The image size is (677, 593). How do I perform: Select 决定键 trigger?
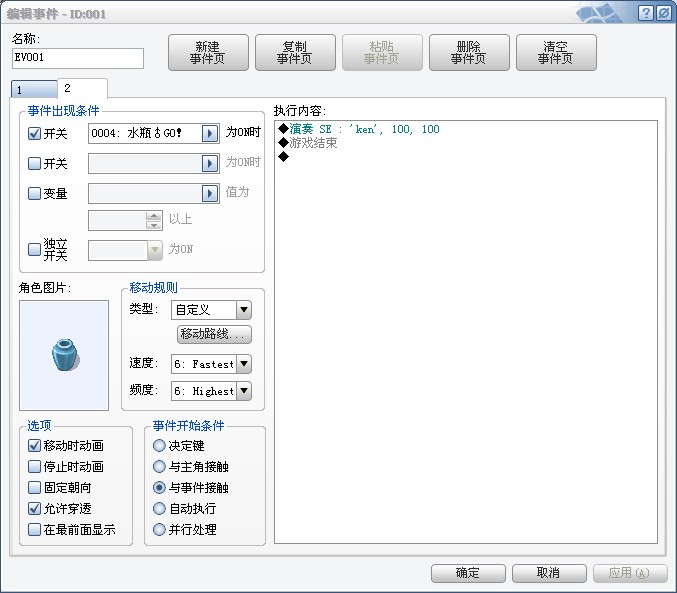[159, 445]
